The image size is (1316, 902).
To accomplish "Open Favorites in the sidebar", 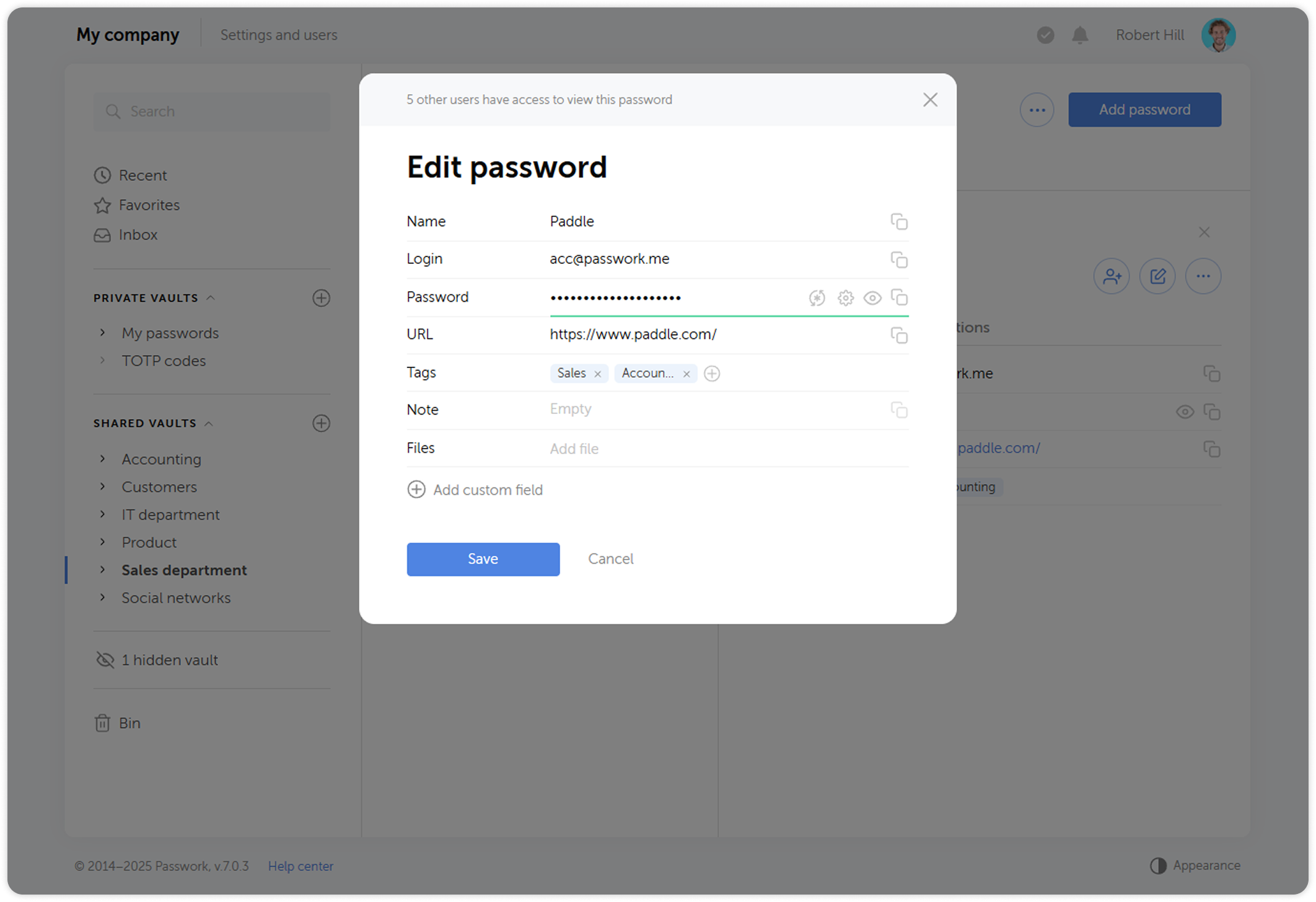I will coord(149,205).
